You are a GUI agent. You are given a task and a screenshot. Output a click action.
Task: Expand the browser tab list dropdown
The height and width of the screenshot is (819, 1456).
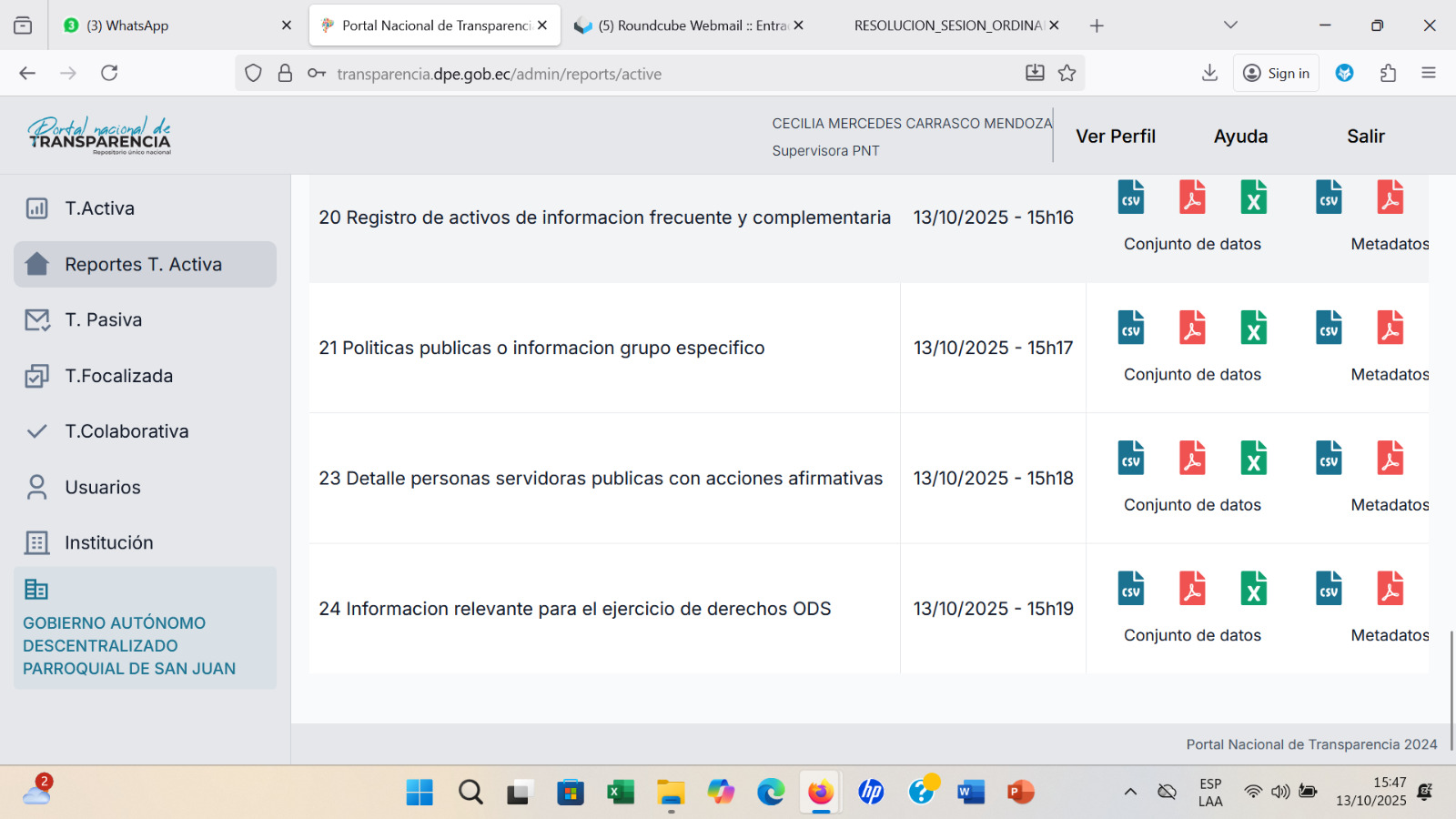1230,25
